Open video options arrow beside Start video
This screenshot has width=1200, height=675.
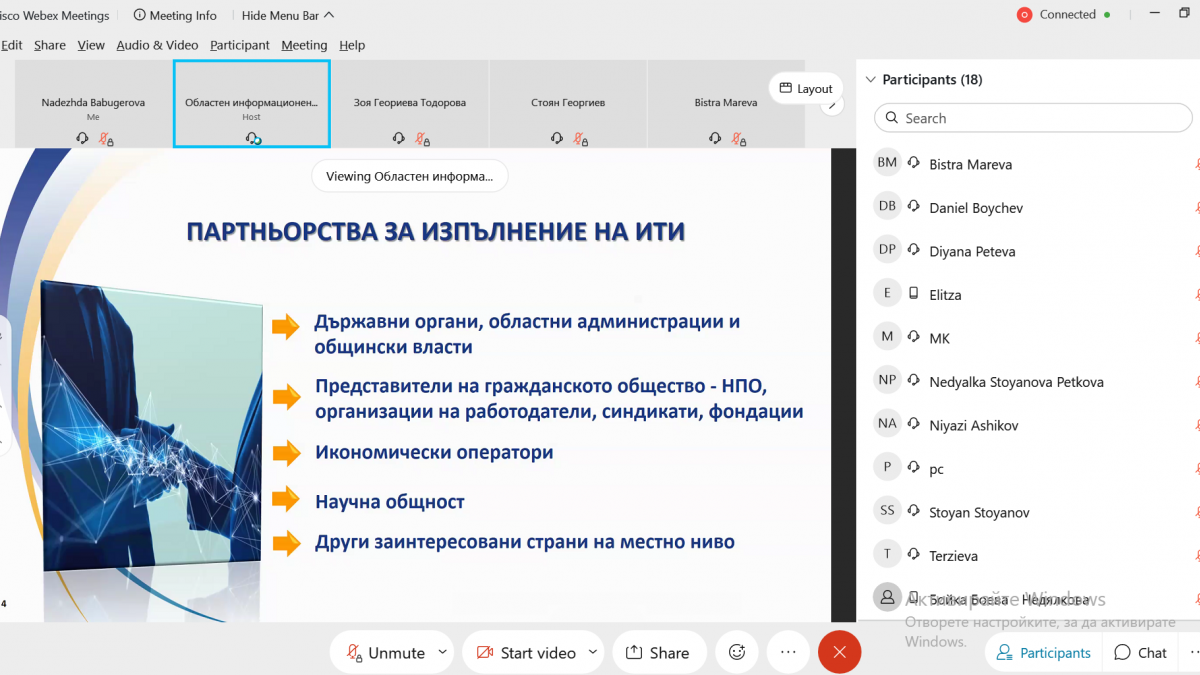click(593, 652)
